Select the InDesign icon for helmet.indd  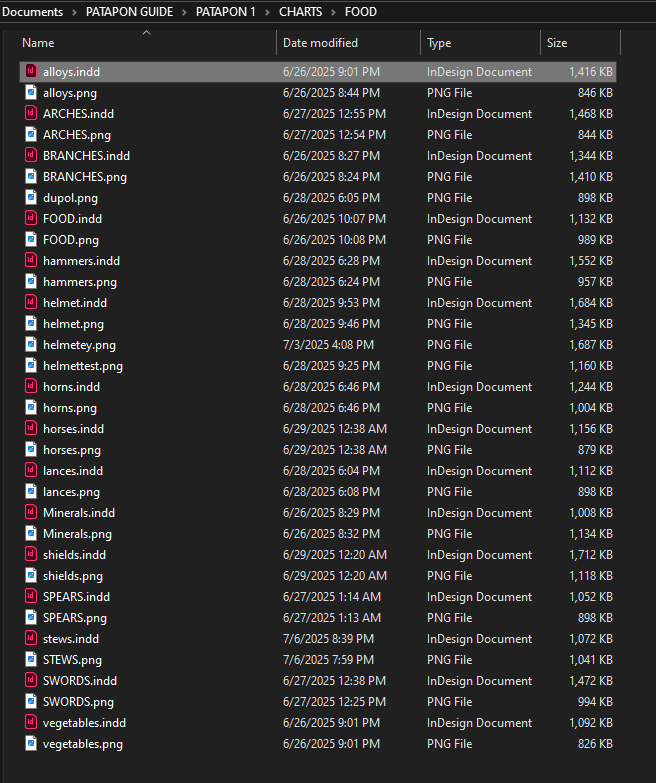(31, 303)
